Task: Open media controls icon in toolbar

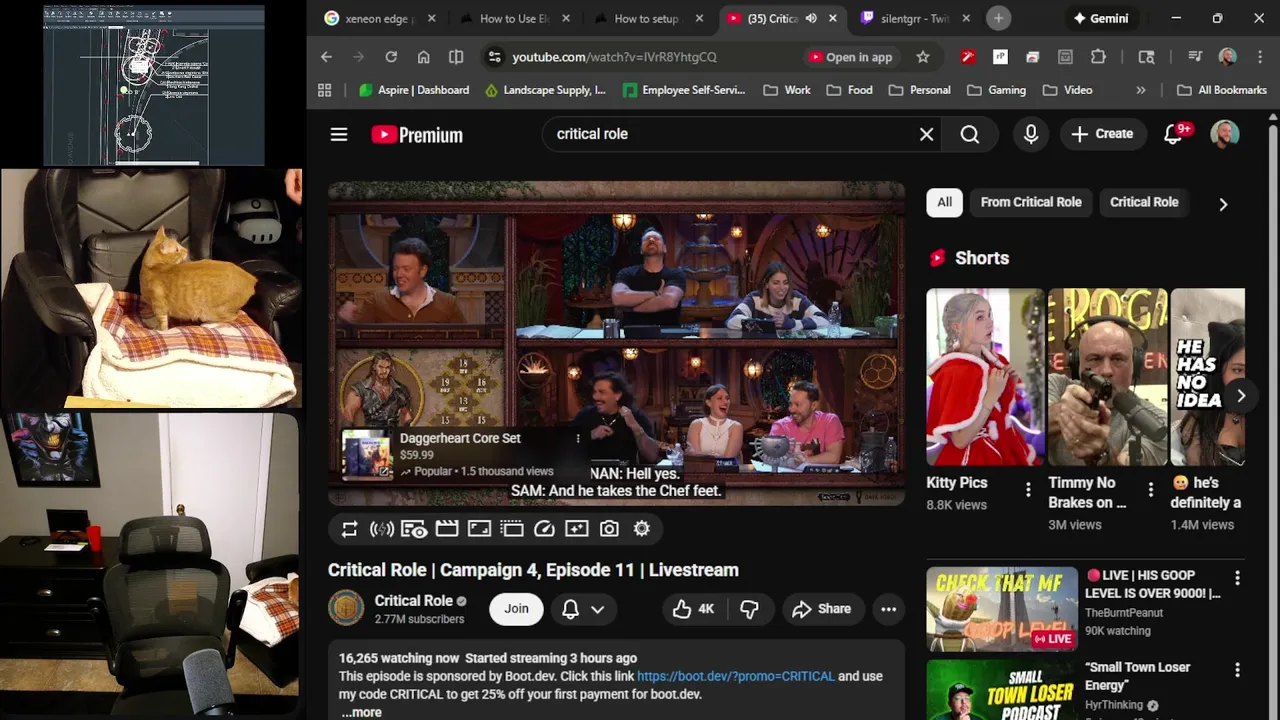Action: pyautogui.click(x=1194, y=57)
